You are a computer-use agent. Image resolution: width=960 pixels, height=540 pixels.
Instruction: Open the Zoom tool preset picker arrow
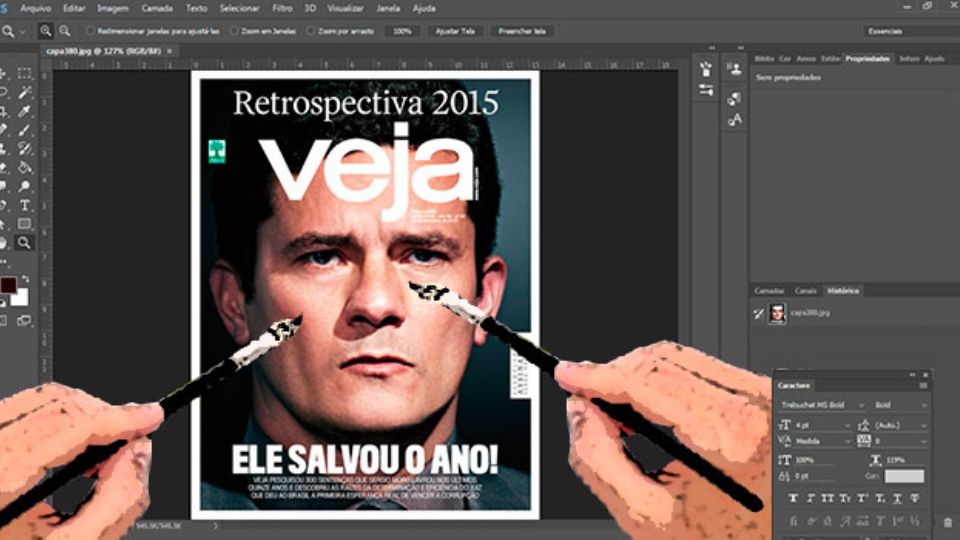coord(23,31)
